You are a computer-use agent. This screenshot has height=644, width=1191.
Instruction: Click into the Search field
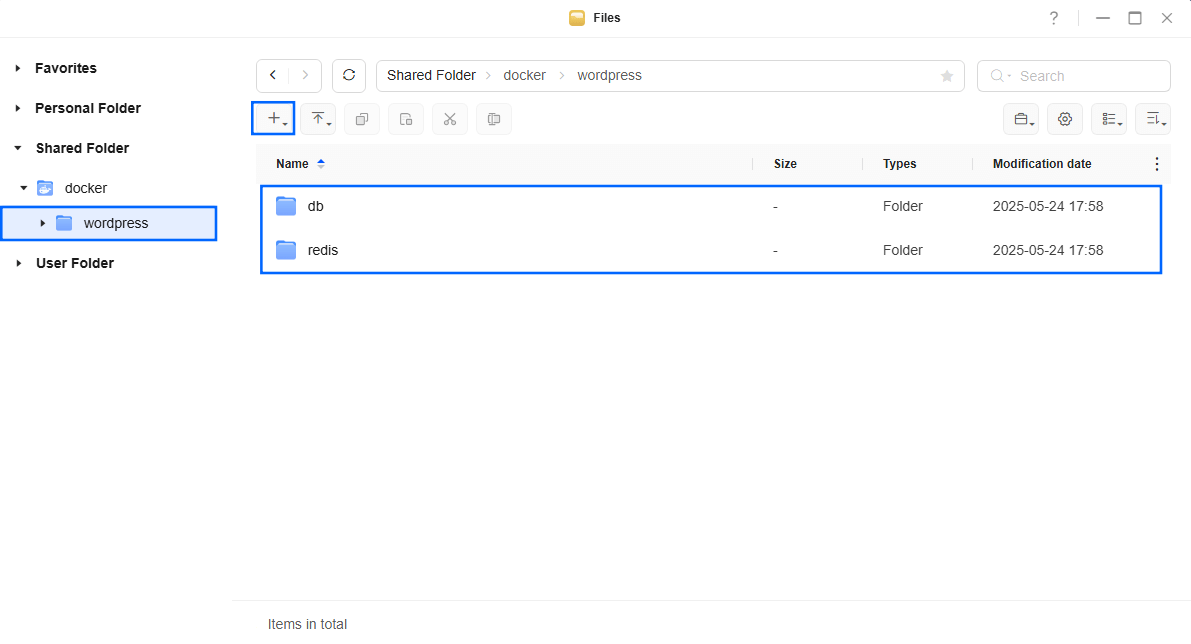[x=1073, y=76]
